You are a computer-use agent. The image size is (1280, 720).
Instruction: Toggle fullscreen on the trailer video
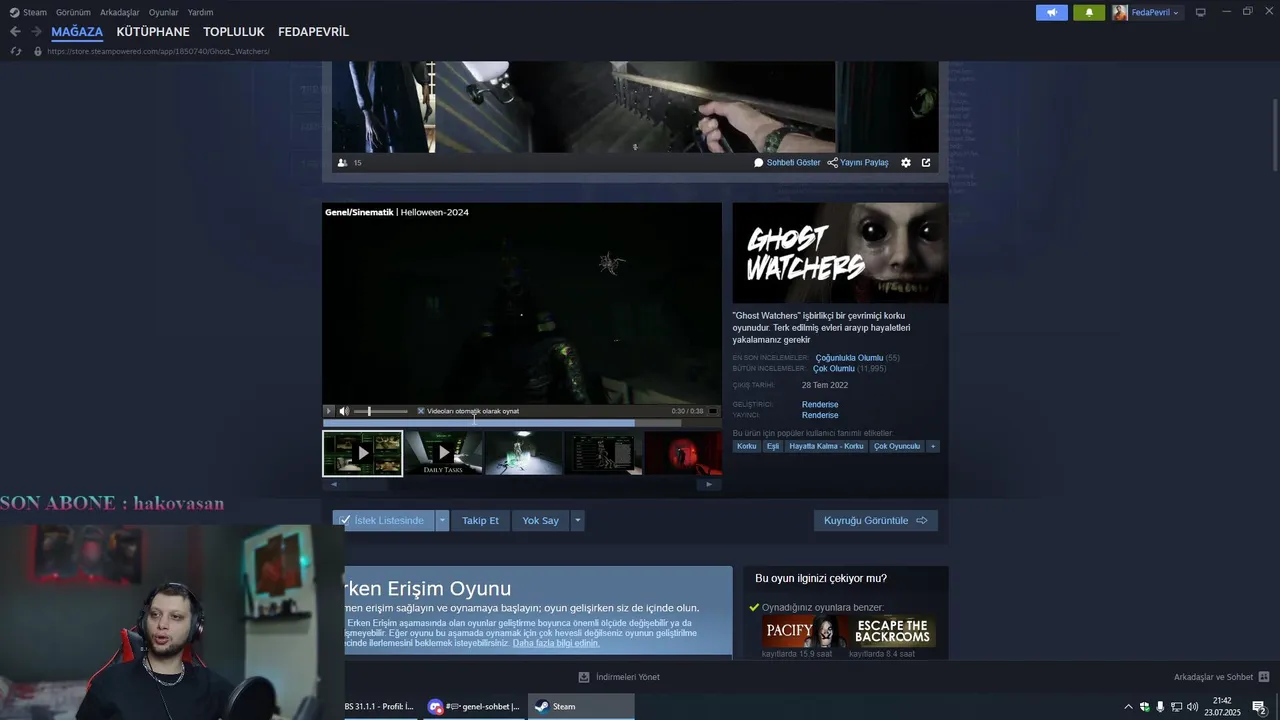tap(713, 411)
